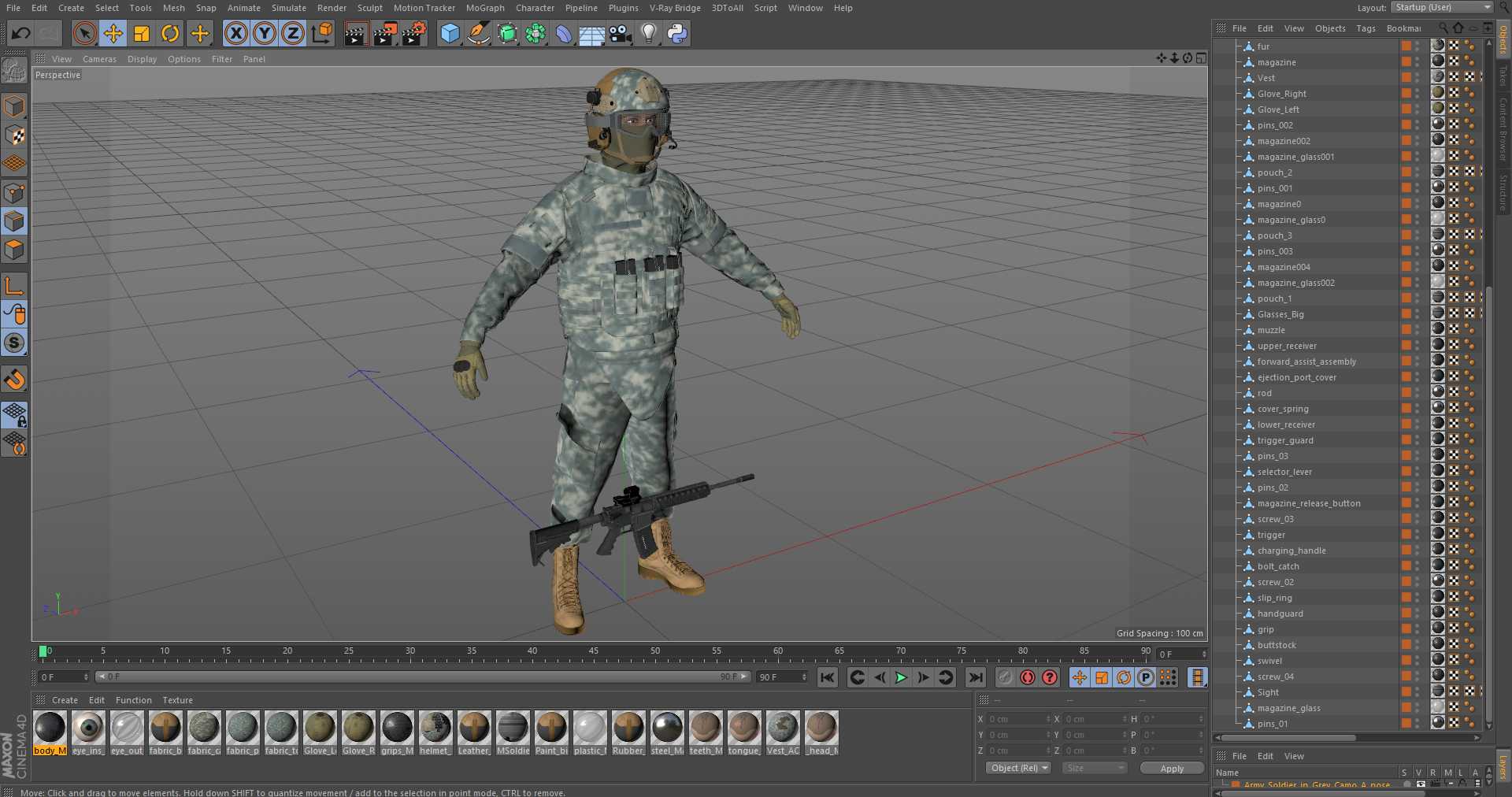Switch to Model mode
This screenshot has width=1512, height=797.
(x=14, y=106)
